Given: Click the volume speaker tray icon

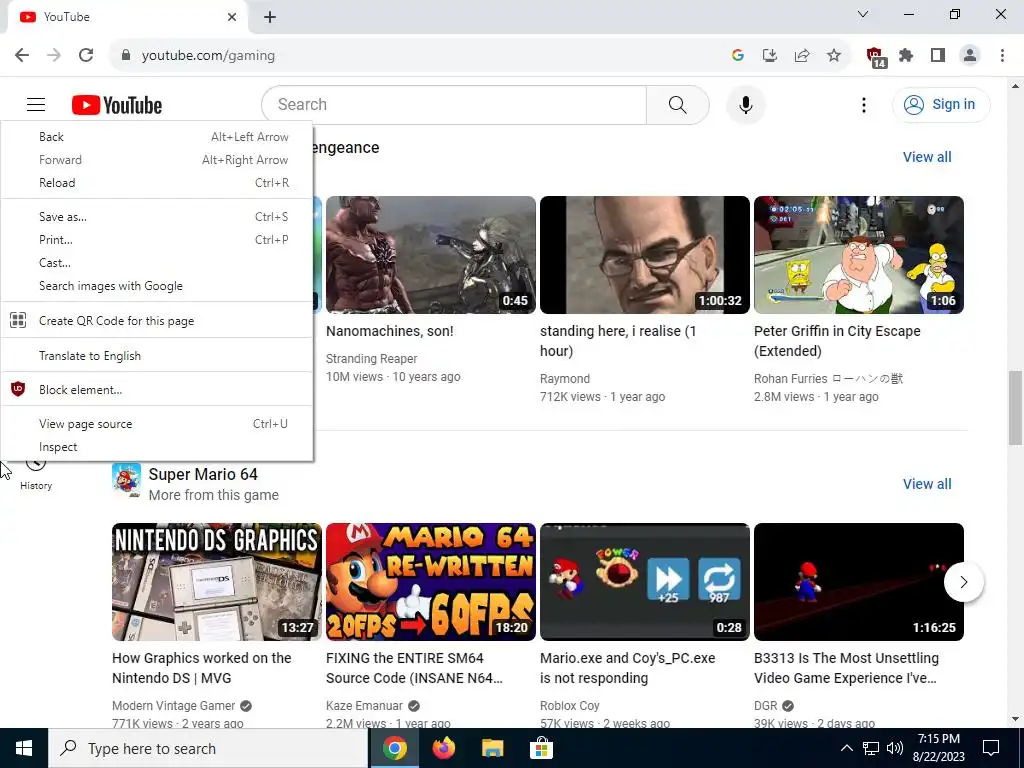Looking at the screenshot, I should (x=895, y=748).
